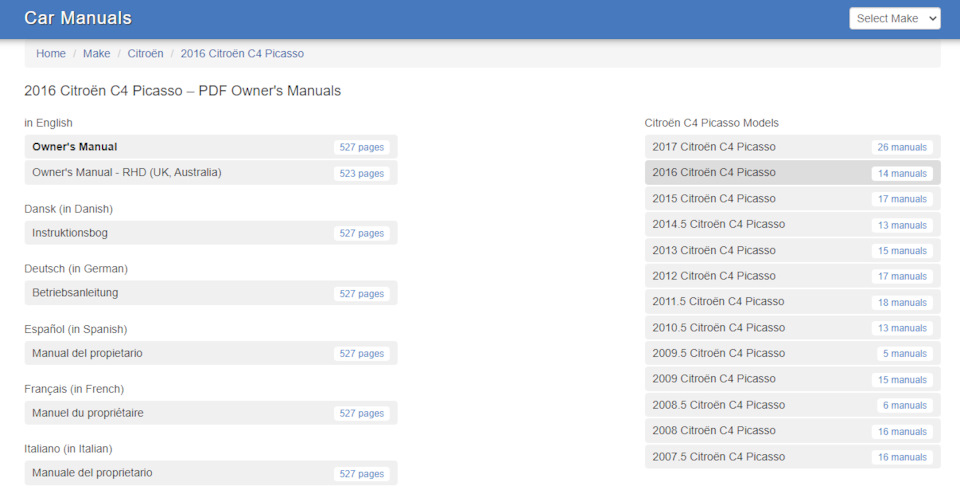Screen dimensions: 960x494
Task: Click 527 pages badge beside Manuel du propriétaire
Action: [x=362, y=414]
